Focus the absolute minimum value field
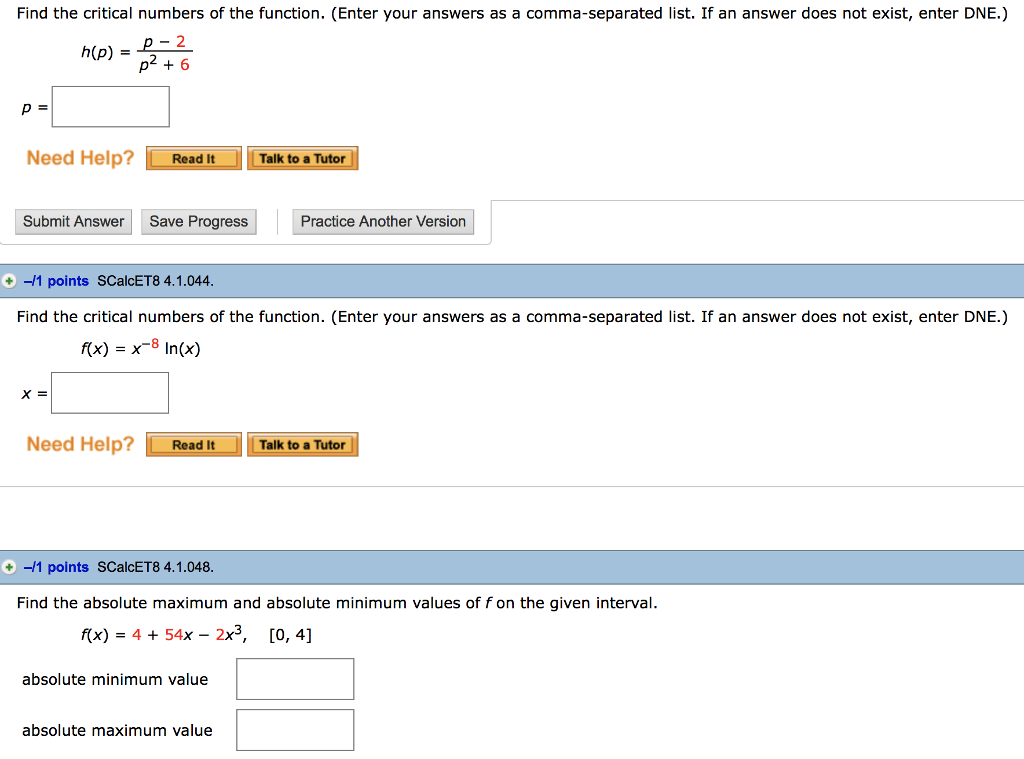This screenshot has height=759, width=1024. tap(295, 679)
